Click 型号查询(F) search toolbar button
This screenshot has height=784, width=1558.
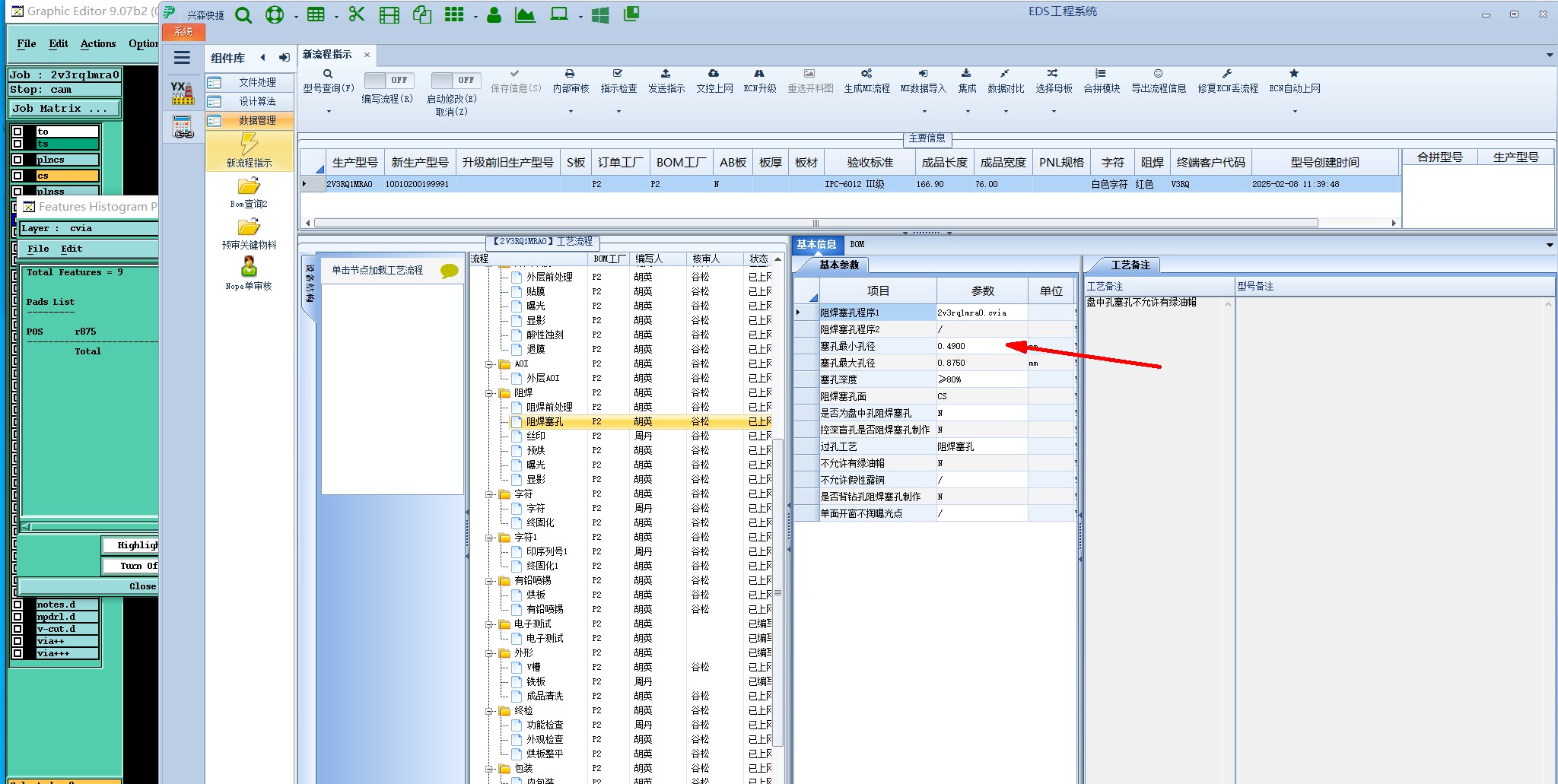[329, 81]
